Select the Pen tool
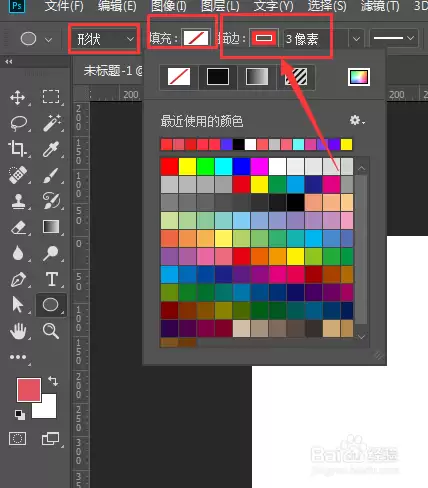This screenshot has height=488, width=428. [x=18, y=280]
